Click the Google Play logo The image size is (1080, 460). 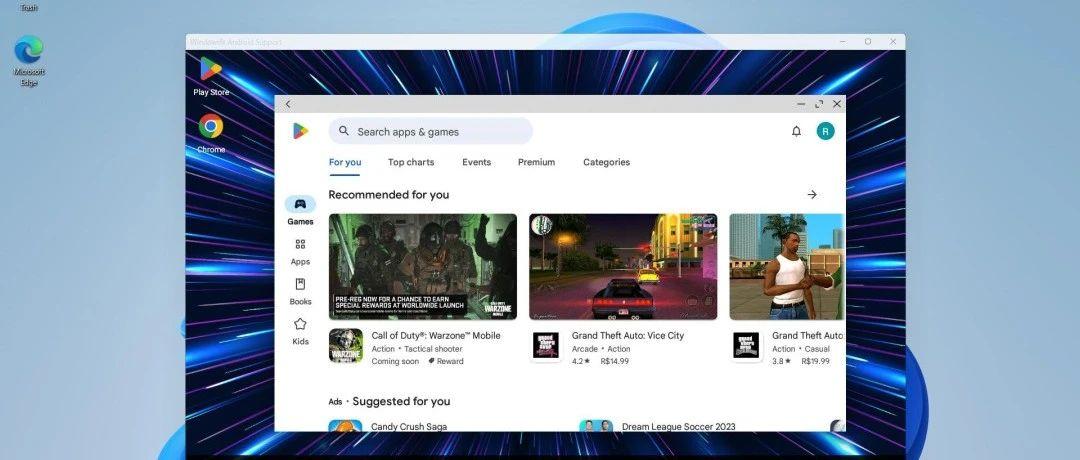[300, 131]
